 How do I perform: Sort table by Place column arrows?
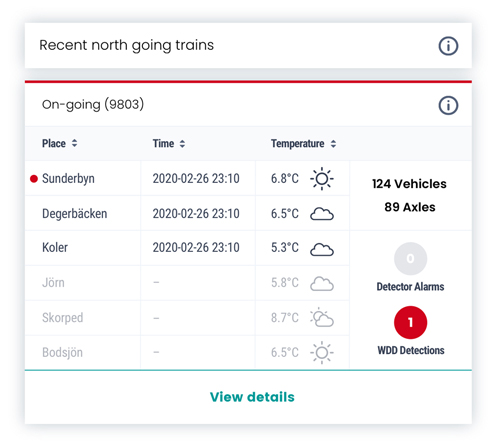(74, 143)
